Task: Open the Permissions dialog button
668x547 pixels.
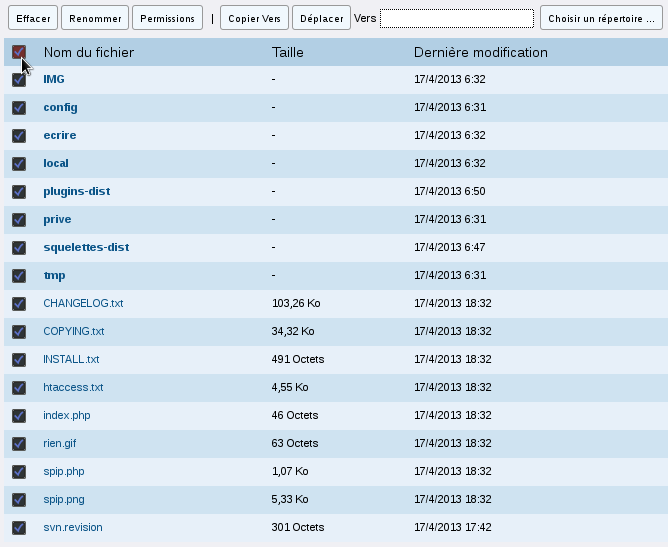Action: click(167, 18)
